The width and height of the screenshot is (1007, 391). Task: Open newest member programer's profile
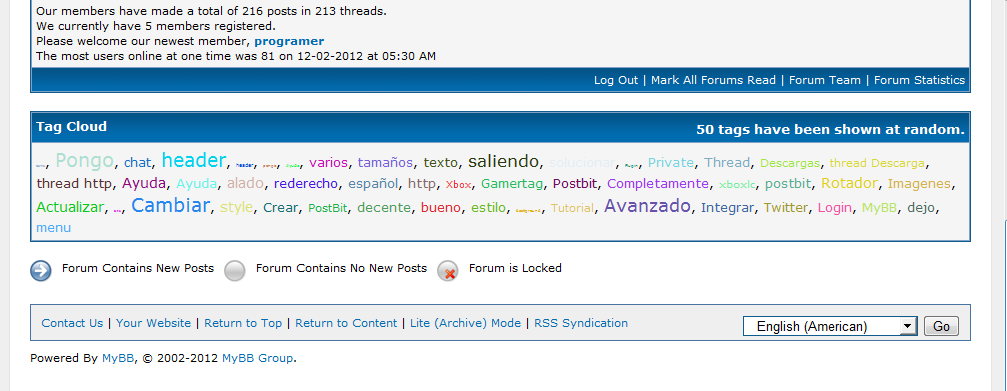pyautogui.click(x=289, y=41)
